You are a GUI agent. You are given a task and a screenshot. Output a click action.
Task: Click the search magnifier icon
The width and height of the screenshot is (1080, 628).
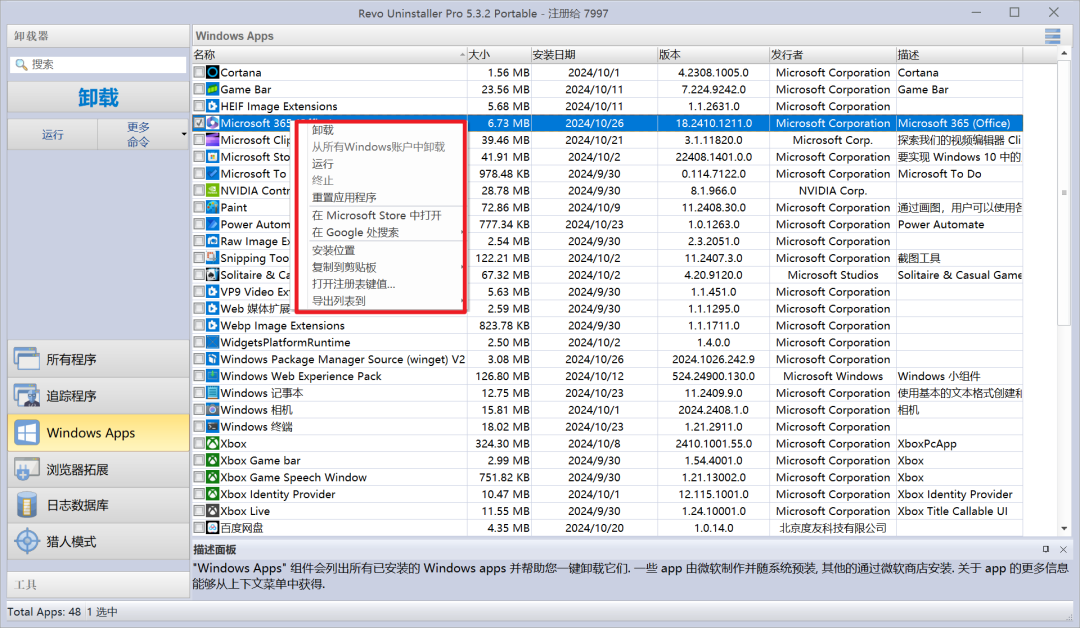coord(21,64)
